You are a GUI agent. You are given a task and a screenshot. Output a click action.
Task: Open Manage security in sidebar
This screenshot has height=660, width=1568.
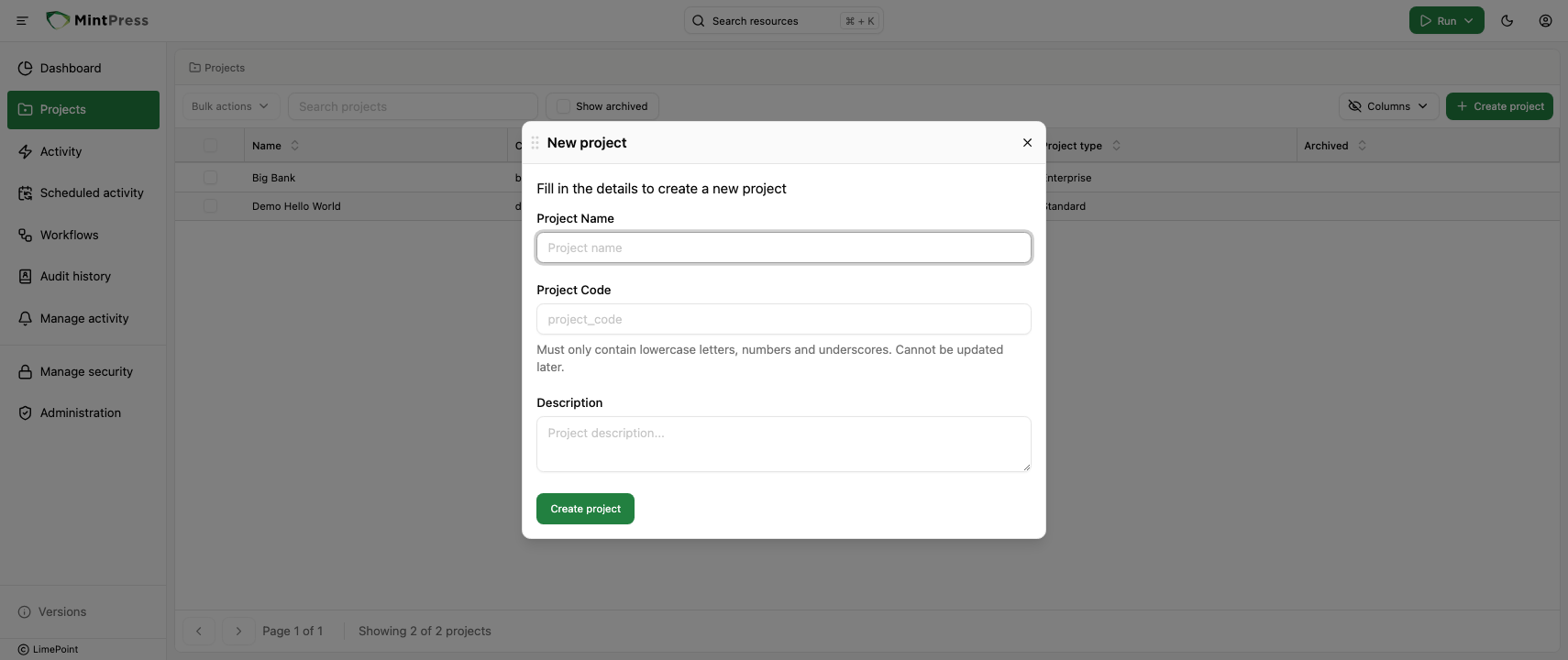83,372
